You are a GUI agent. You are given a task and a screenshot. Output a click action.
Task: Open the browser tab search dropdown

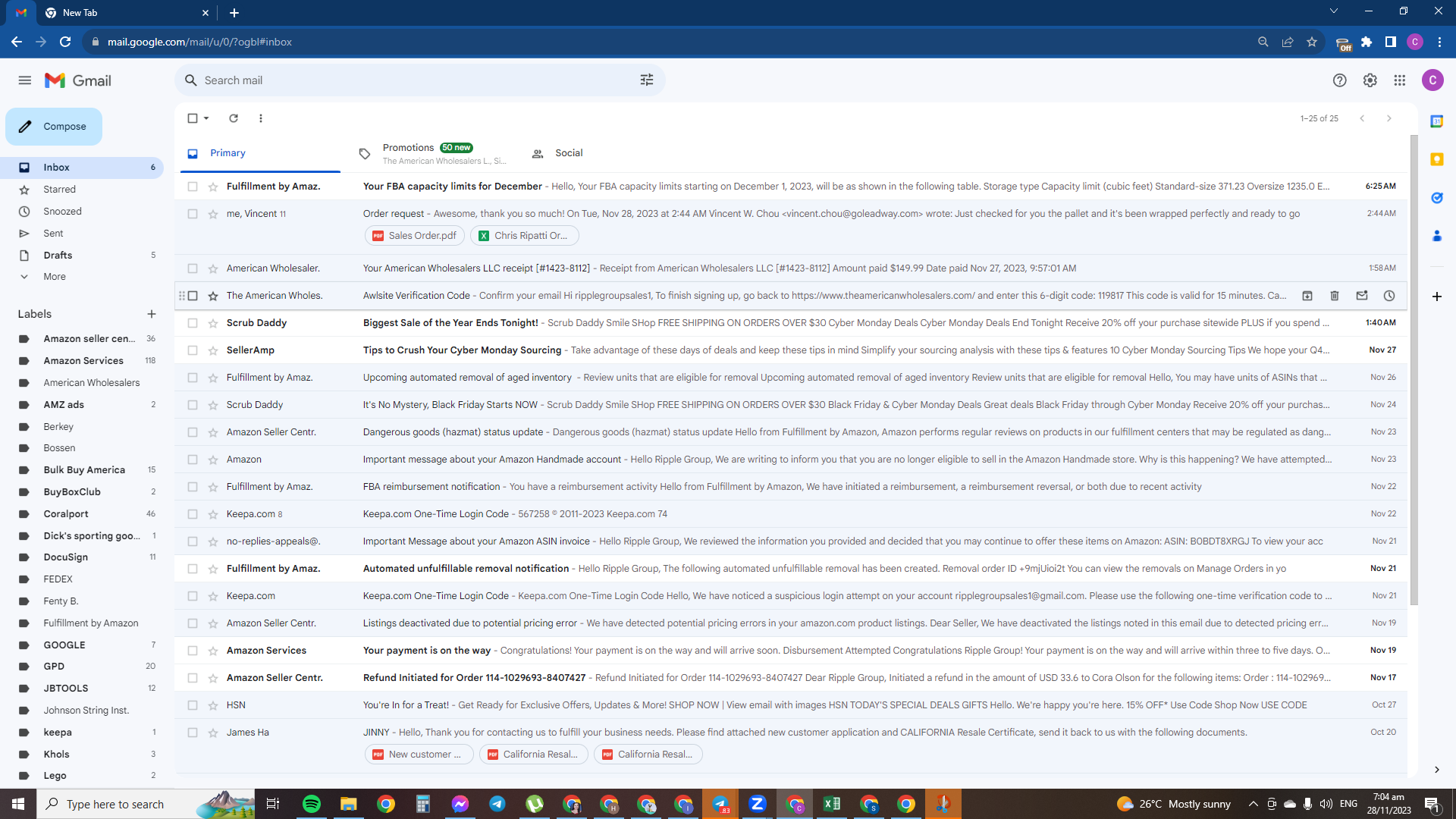point(1333,11)
